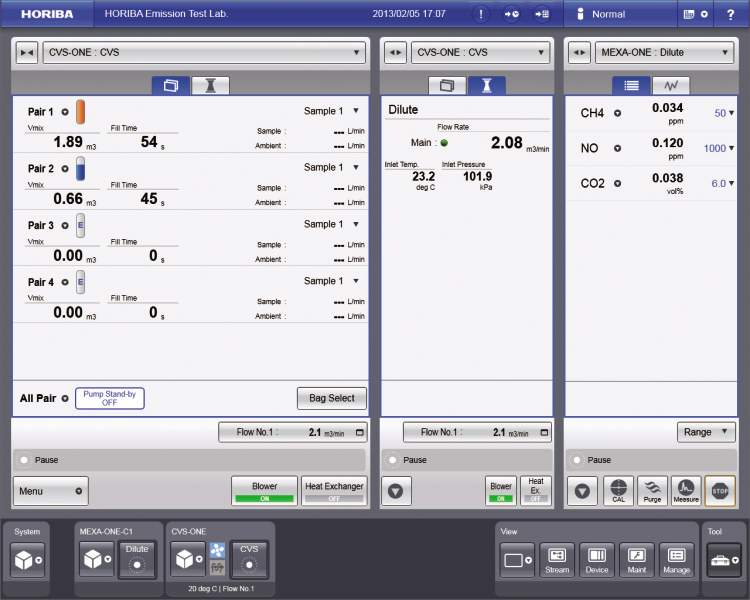Click the help question mark icon
Screen dimensions: 750x600
(730, 14)
